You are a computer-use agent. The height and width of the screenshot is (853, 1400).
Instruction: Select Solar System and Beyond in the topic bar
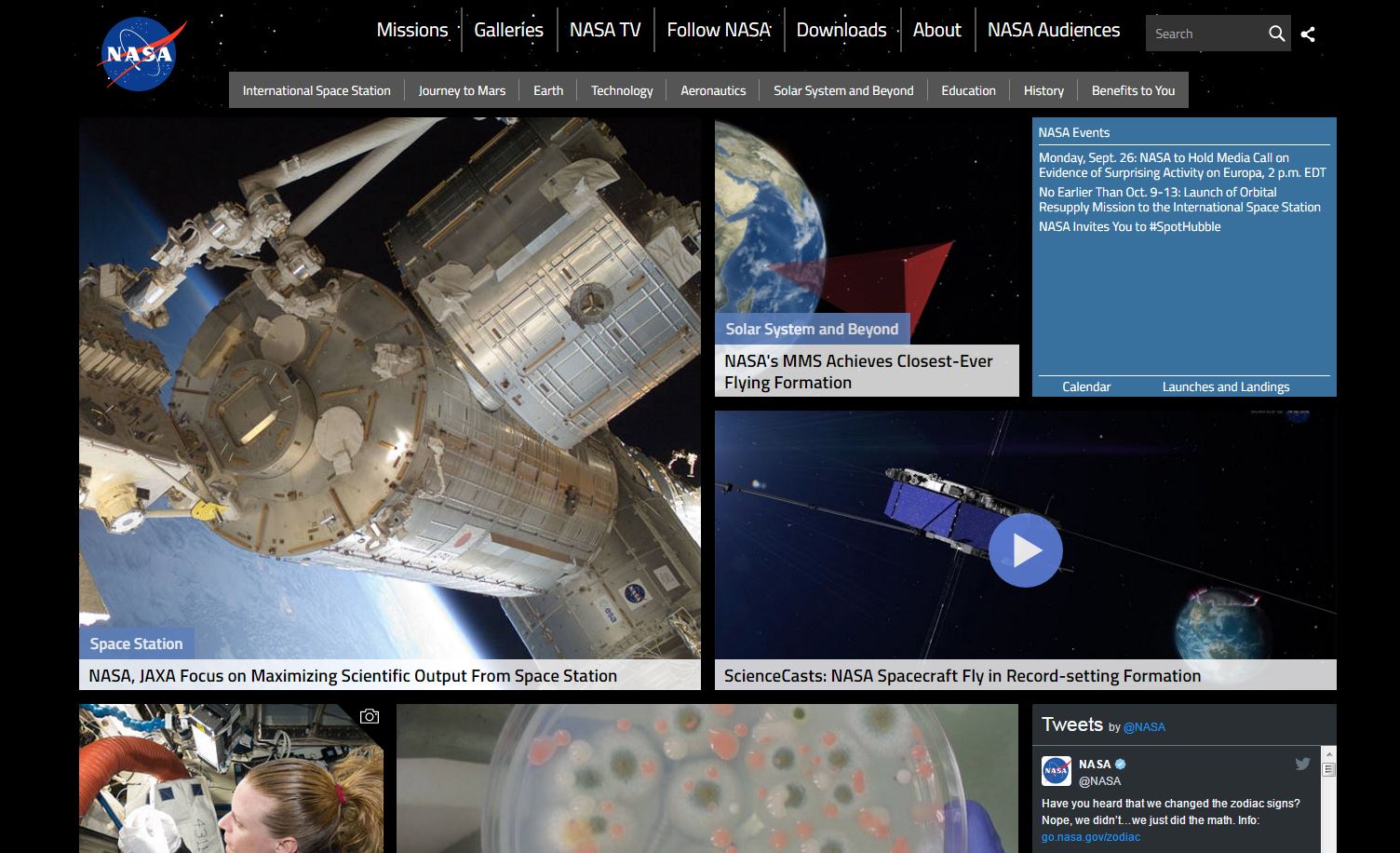pos(843,90)
